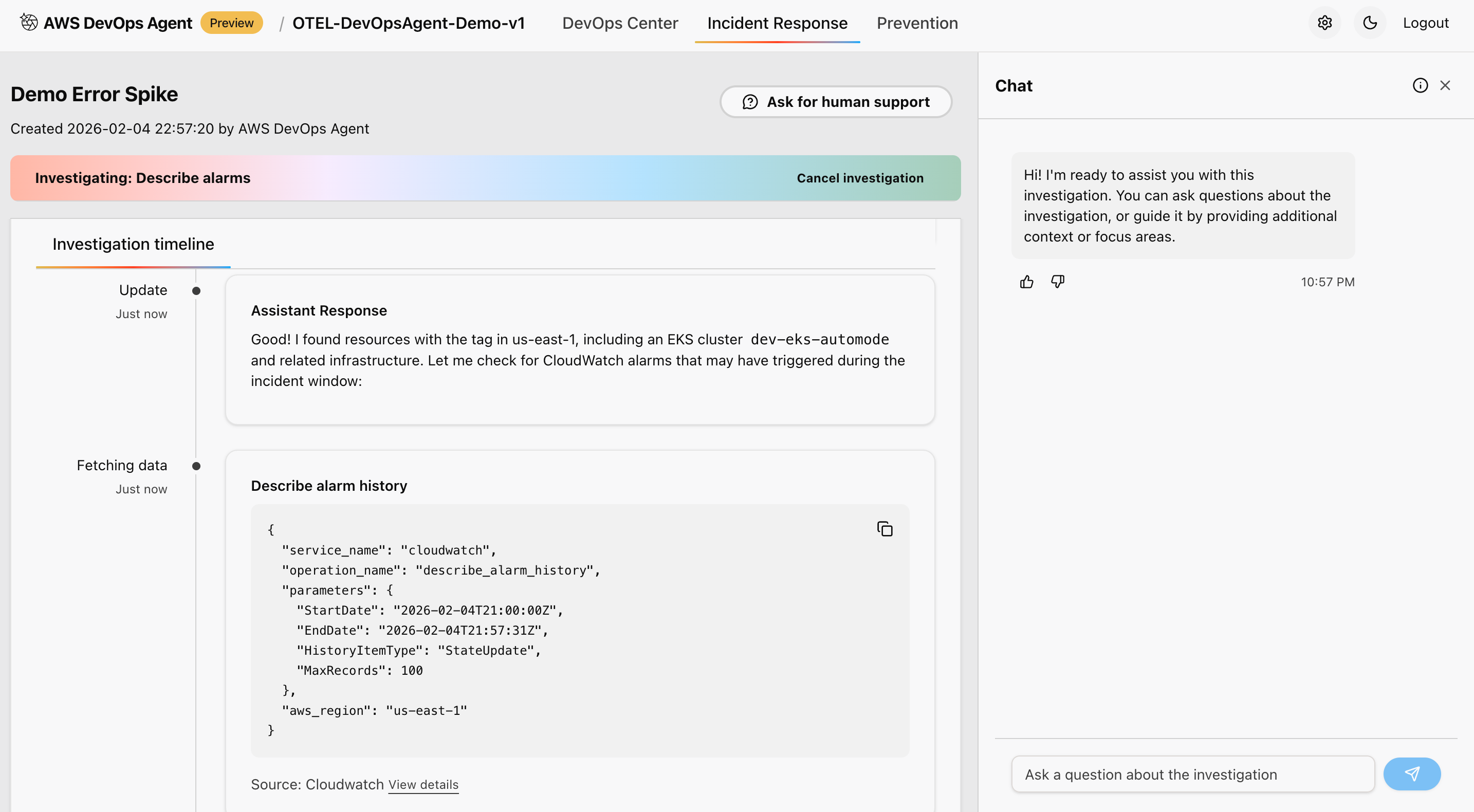Open the settings gear icon
Viewport: 1474px width, 812px height.
pyautogui.click(x=1325, y=23)
